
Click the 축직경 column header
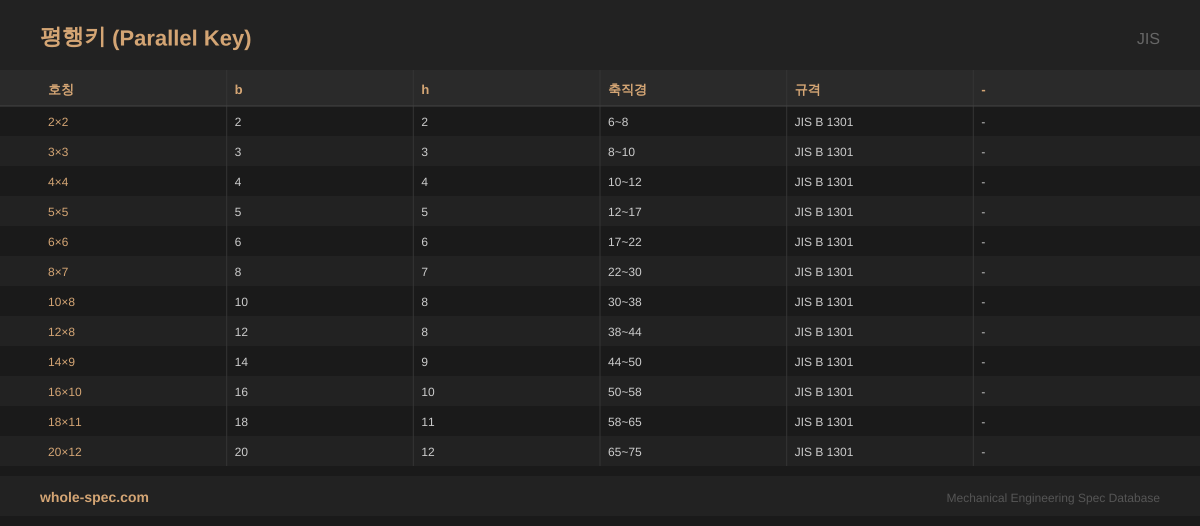pyautogui.click(x=627, y=89)
